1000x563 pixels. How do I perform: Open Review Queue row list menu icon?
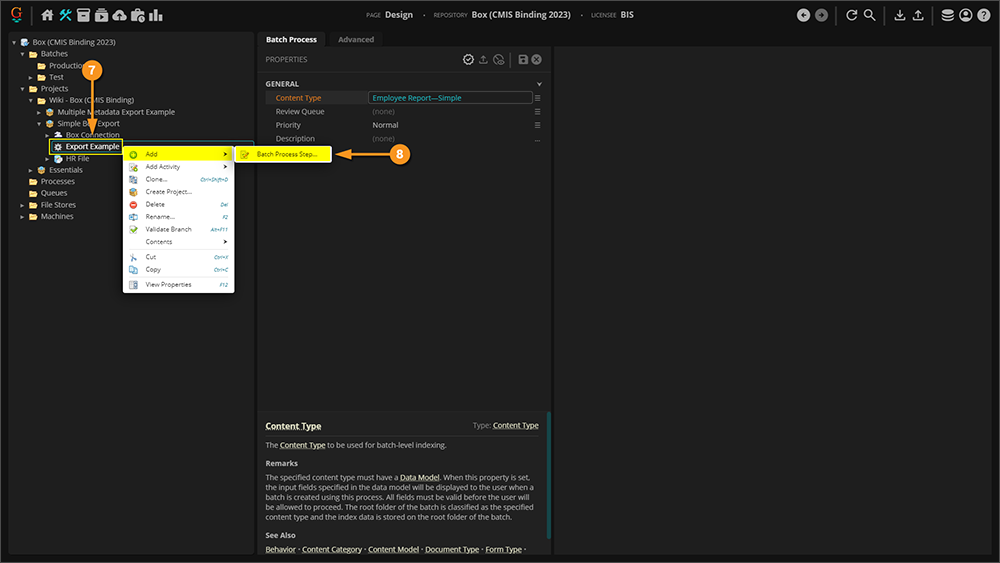tap(538, 112)
